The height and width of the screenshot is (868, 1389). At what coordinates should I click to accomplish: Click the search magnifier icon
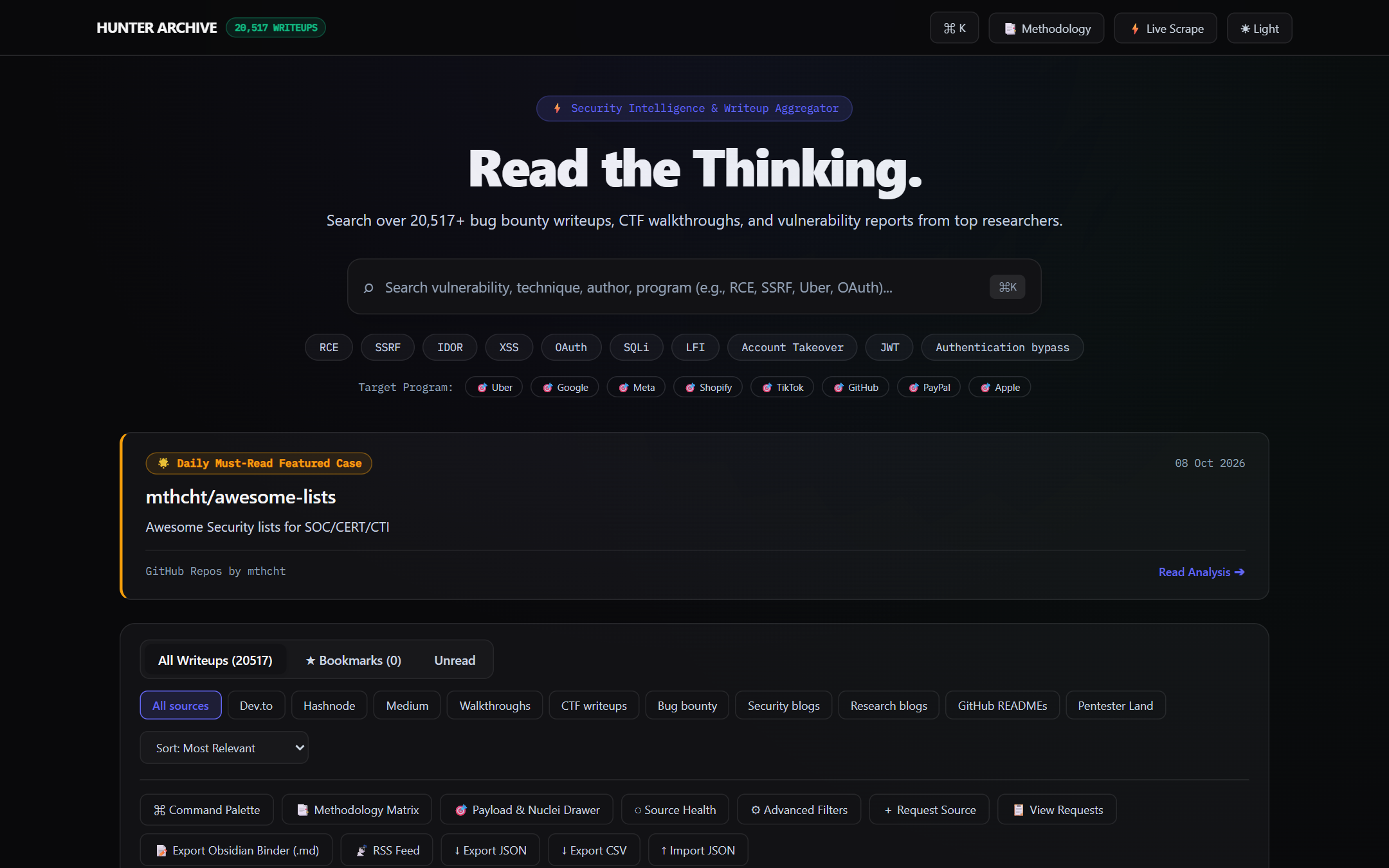point(368,287)
